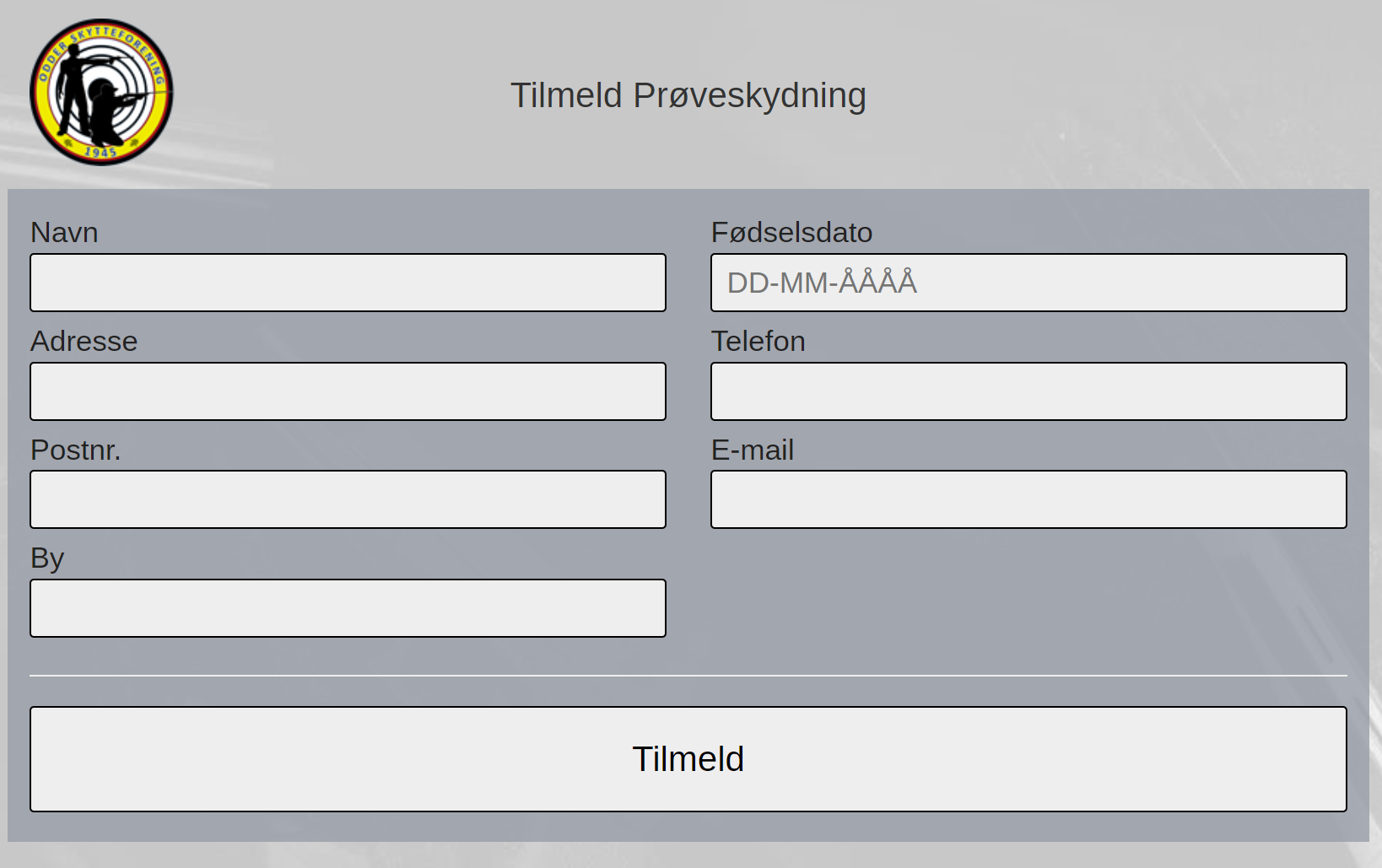Click the Tilmeld Prøveskydning heading

(688, 95)
